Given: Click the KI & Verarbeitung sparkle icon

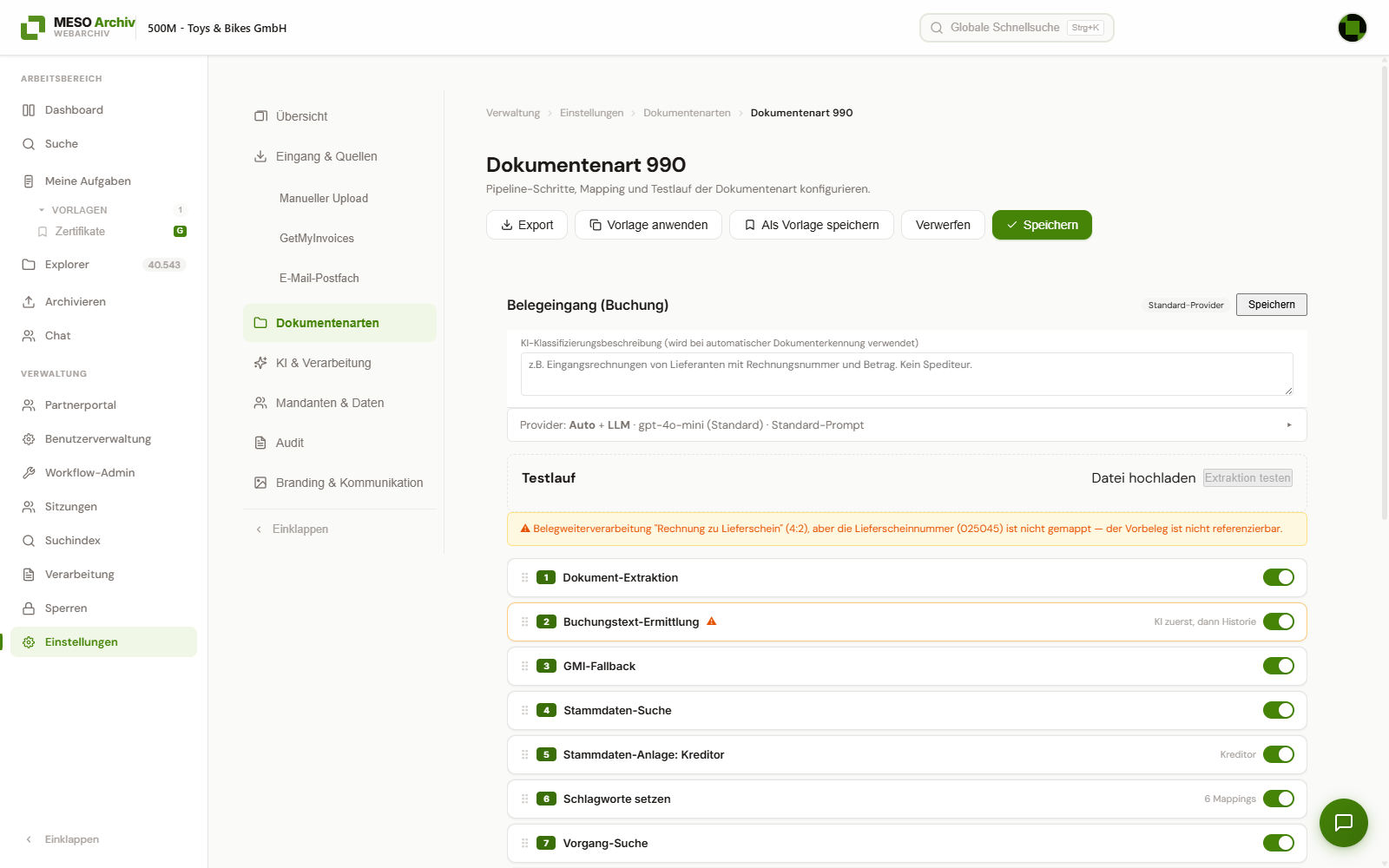Looking at the screenshot, I should coord(260,363).
